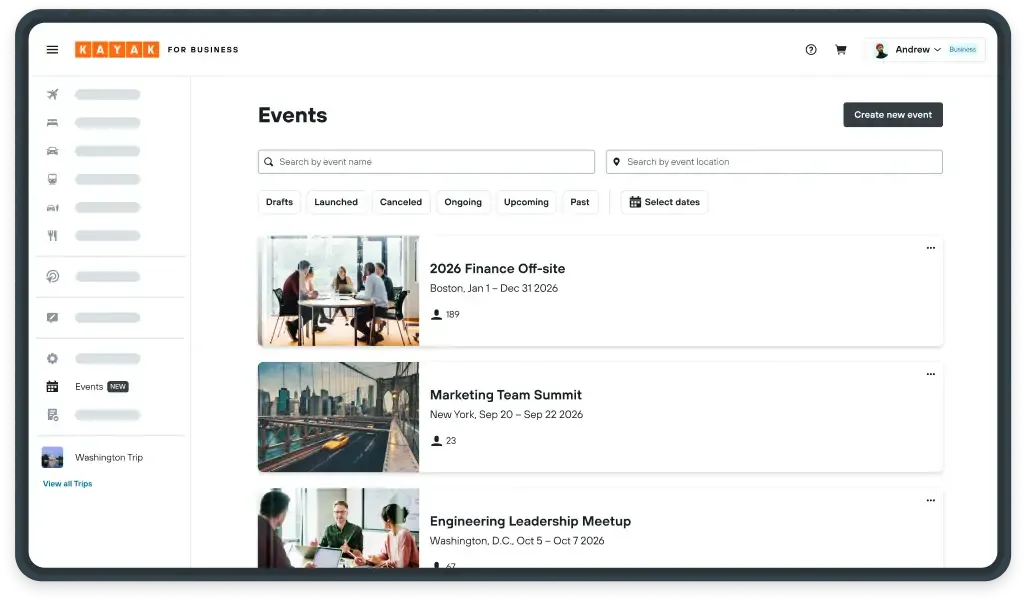This screenshot has width=1027, height=603.
Task: Toggle the Drafts events filter
Action: click(x=279, y=202)
